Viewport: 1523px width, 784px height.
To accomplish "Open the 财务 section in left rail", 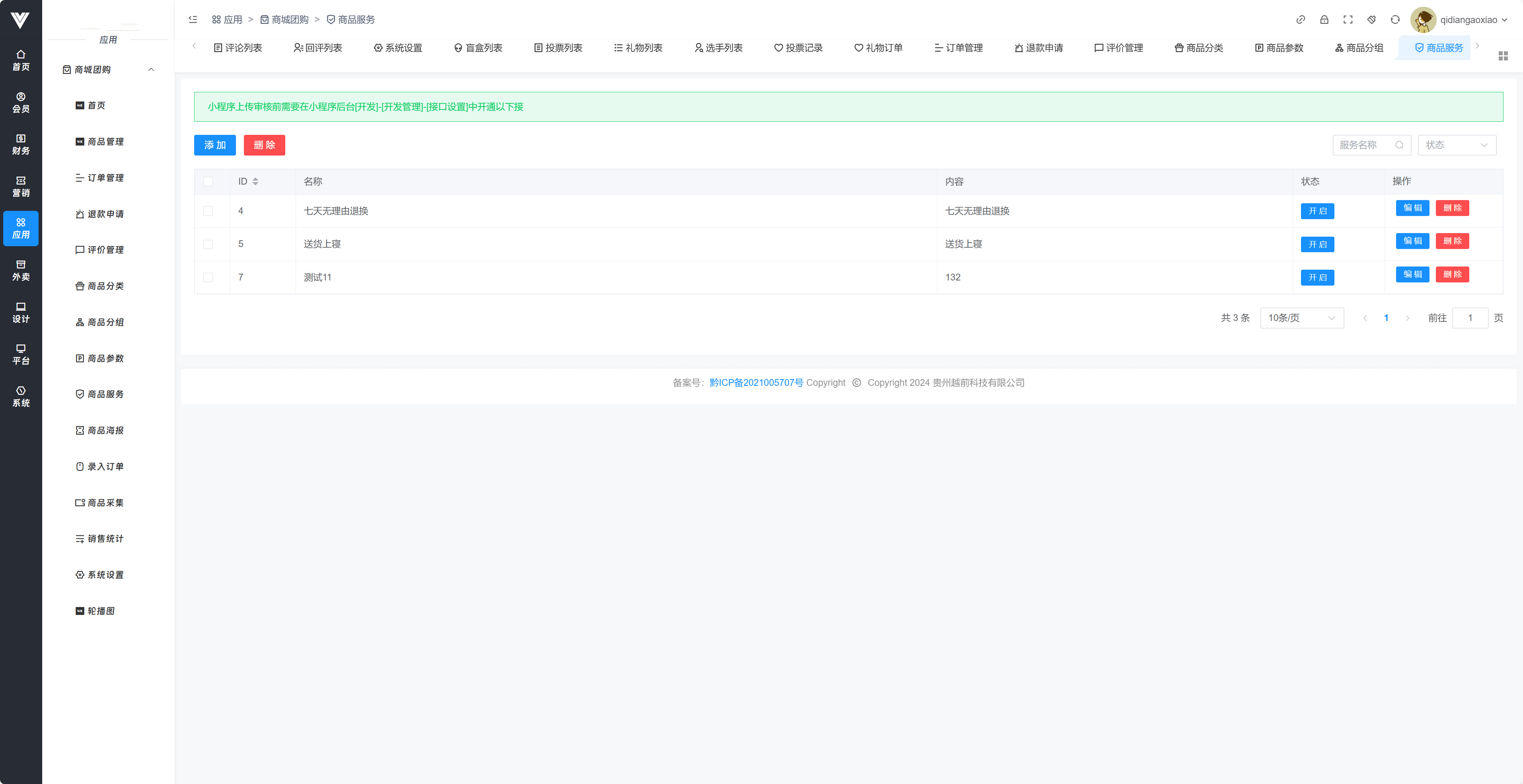I will point(21,144).
